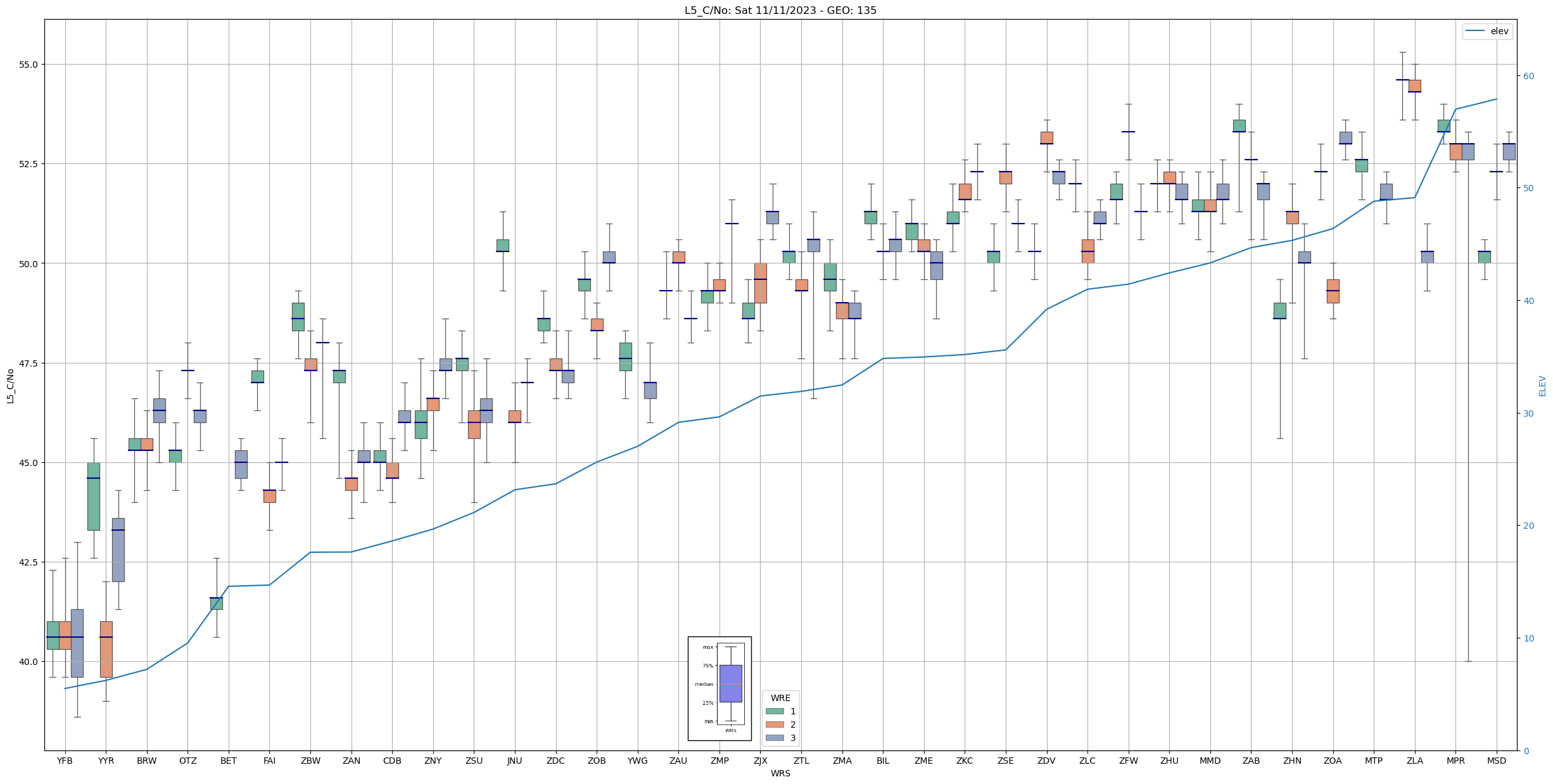Click the FAI x-axis label
Viewport: 1553px width, 784px height.
pyautogui.click(x=270, y=761)
